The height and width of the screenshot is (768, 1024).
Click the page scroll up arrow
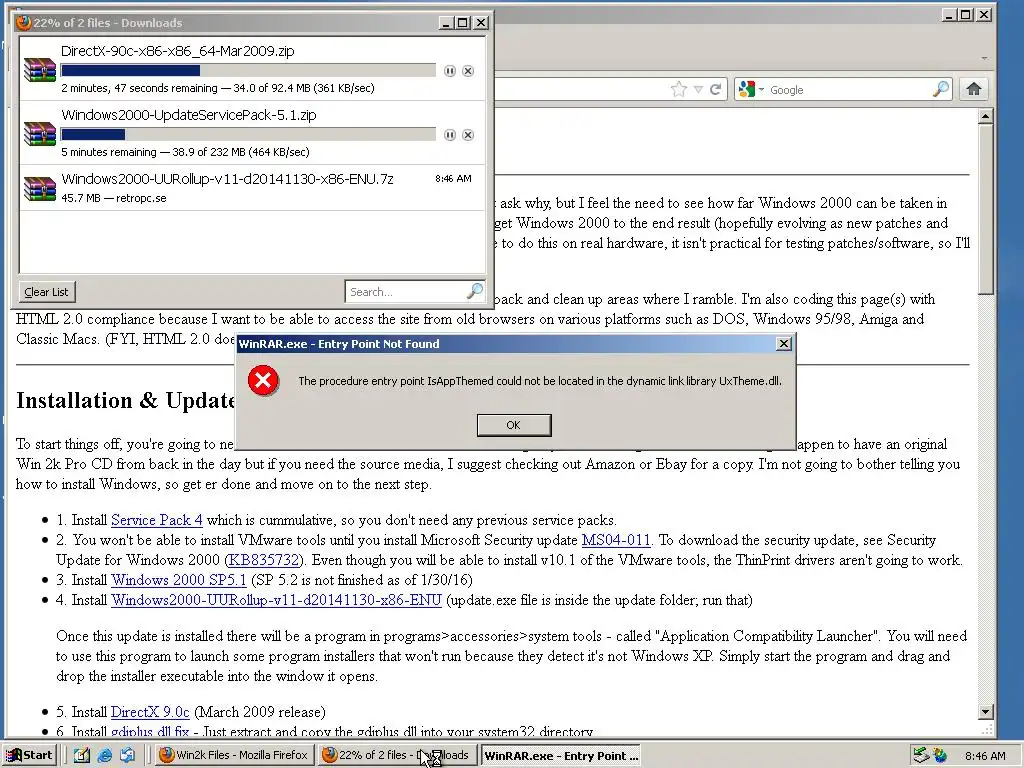point(985,116)
